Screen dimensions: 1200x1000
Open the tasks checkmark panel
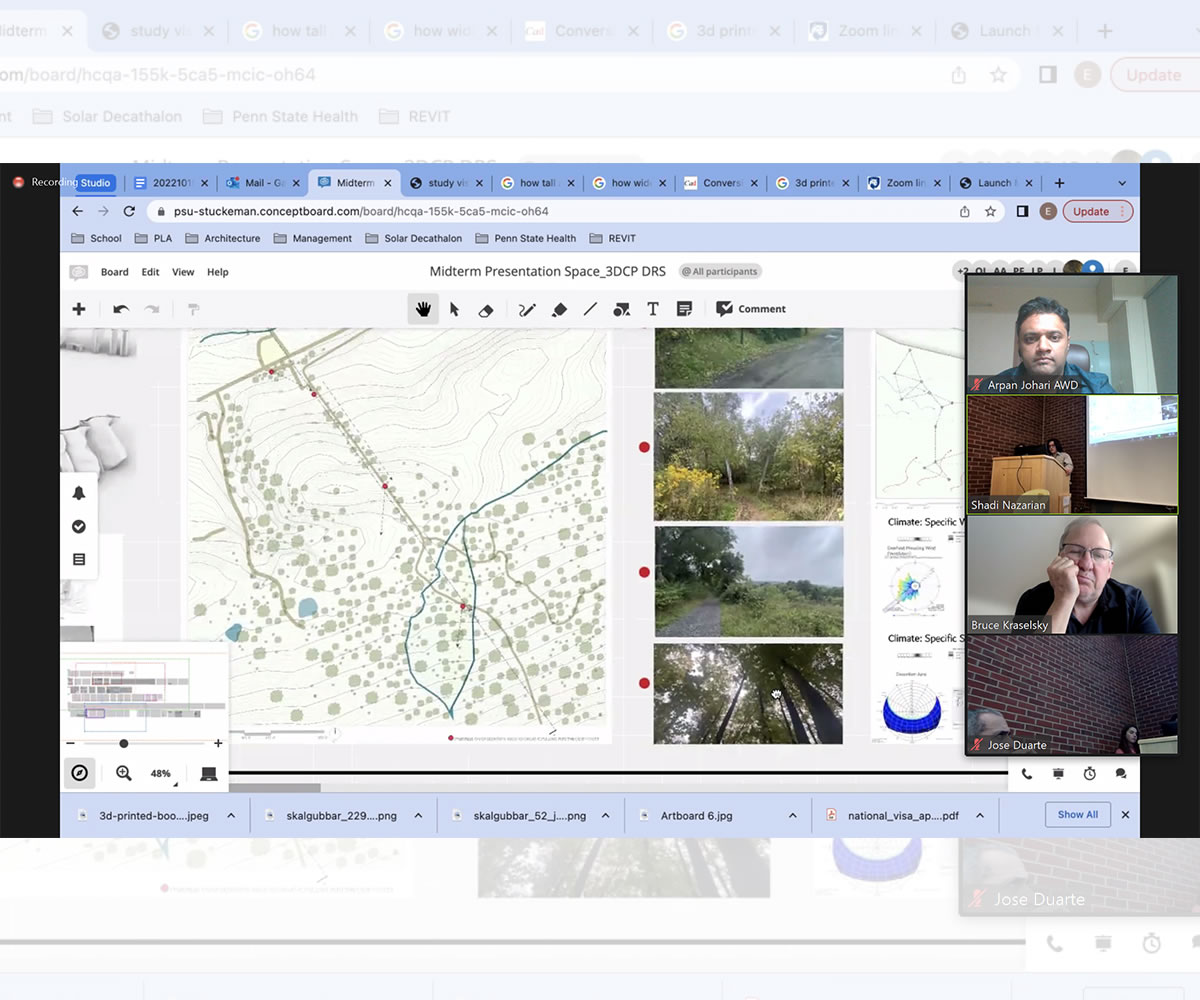79,526
